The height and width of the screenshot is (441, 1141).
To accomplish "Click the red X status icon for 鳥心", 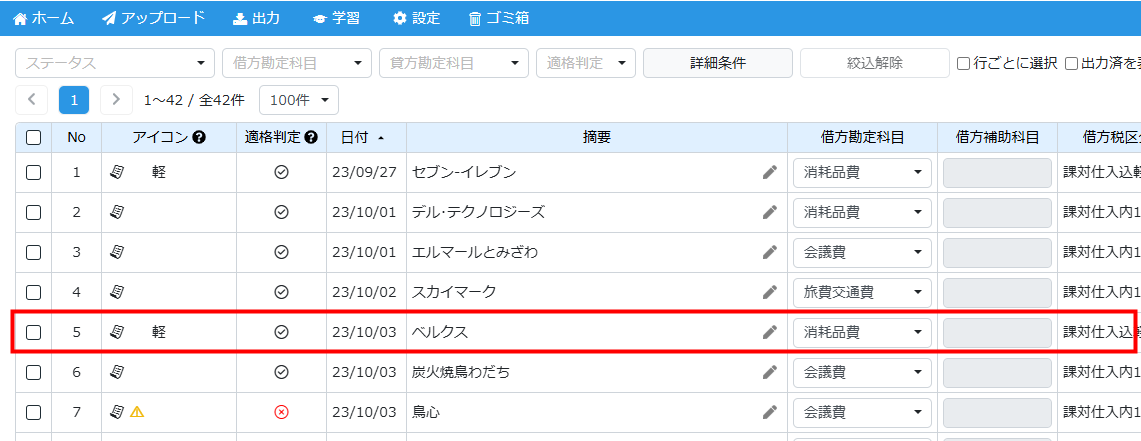I will (x=281, y=412).
